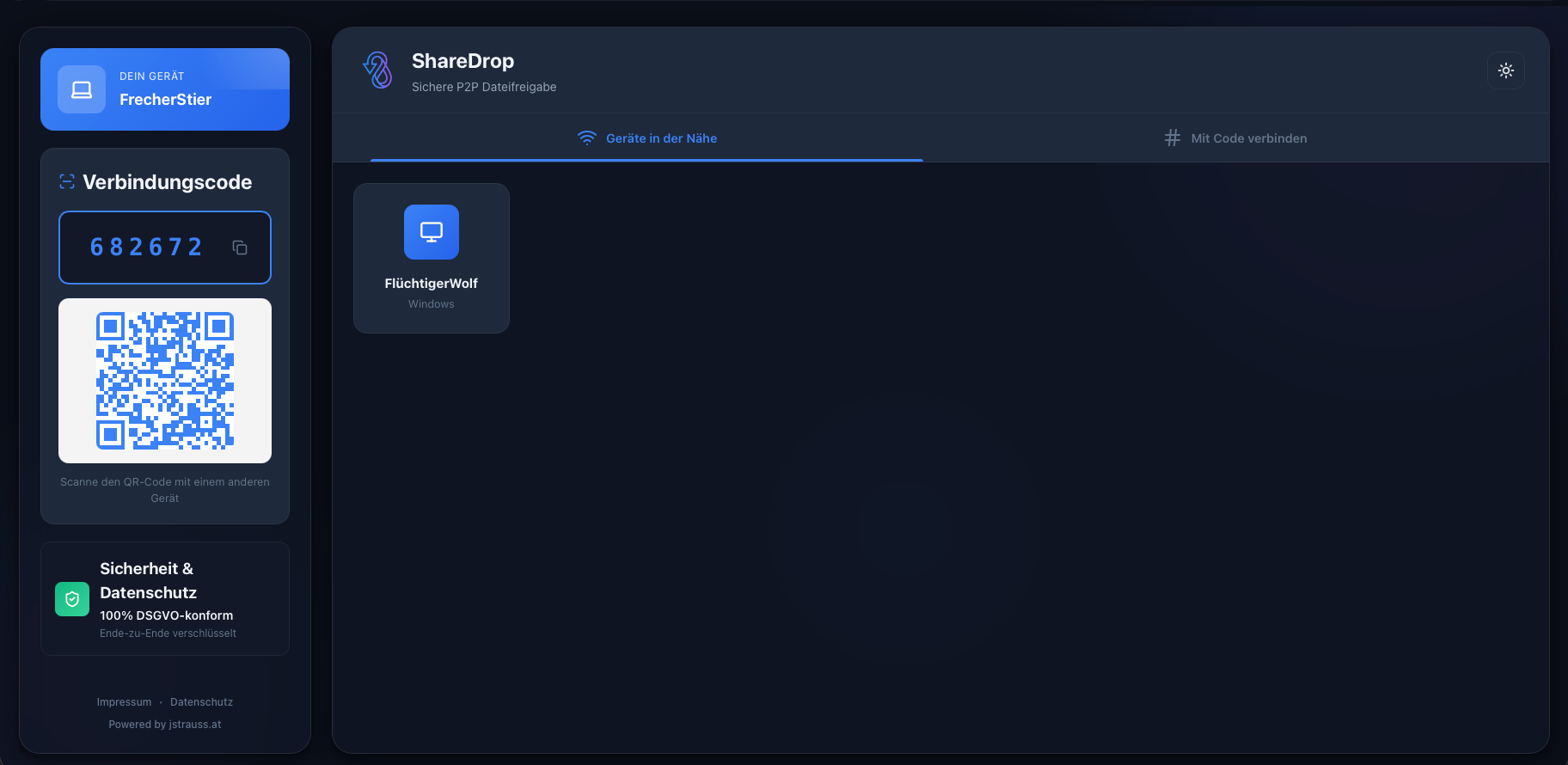Open the Mit Code verbinden tab

coord(1235,138)
